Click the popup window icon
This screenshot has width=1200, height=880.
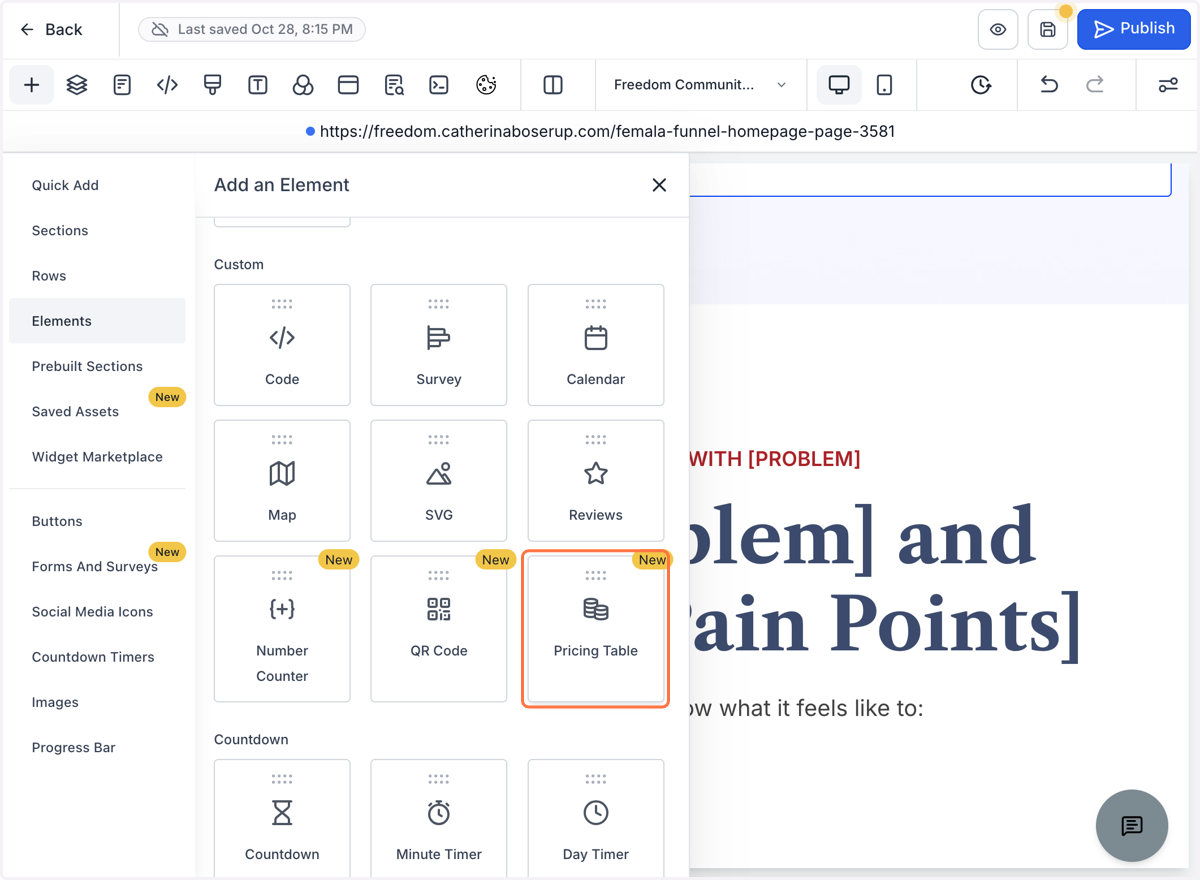(x=348, y=85)
